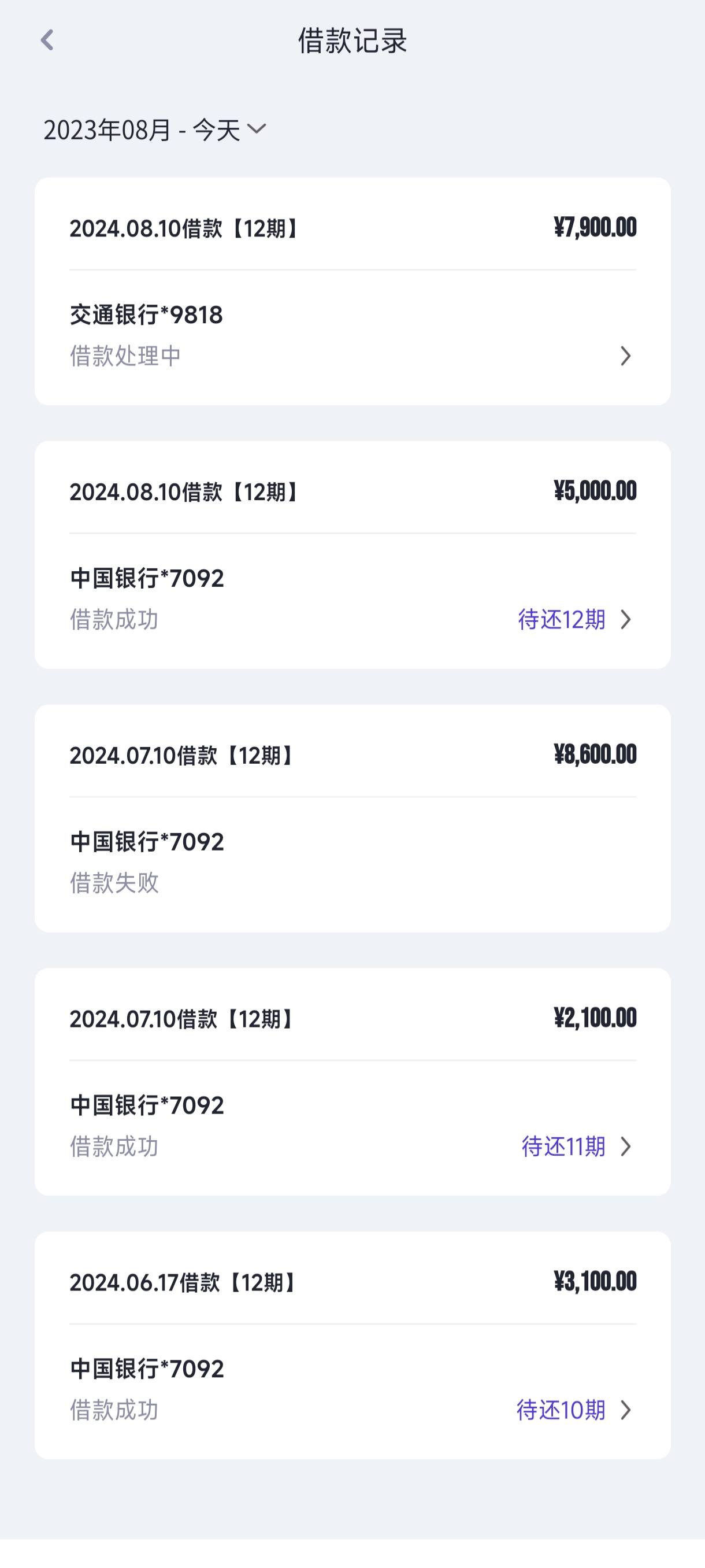The image size is (705, 1568).
Task: Open chevron beside 待还12期
Action: [625, 619]
